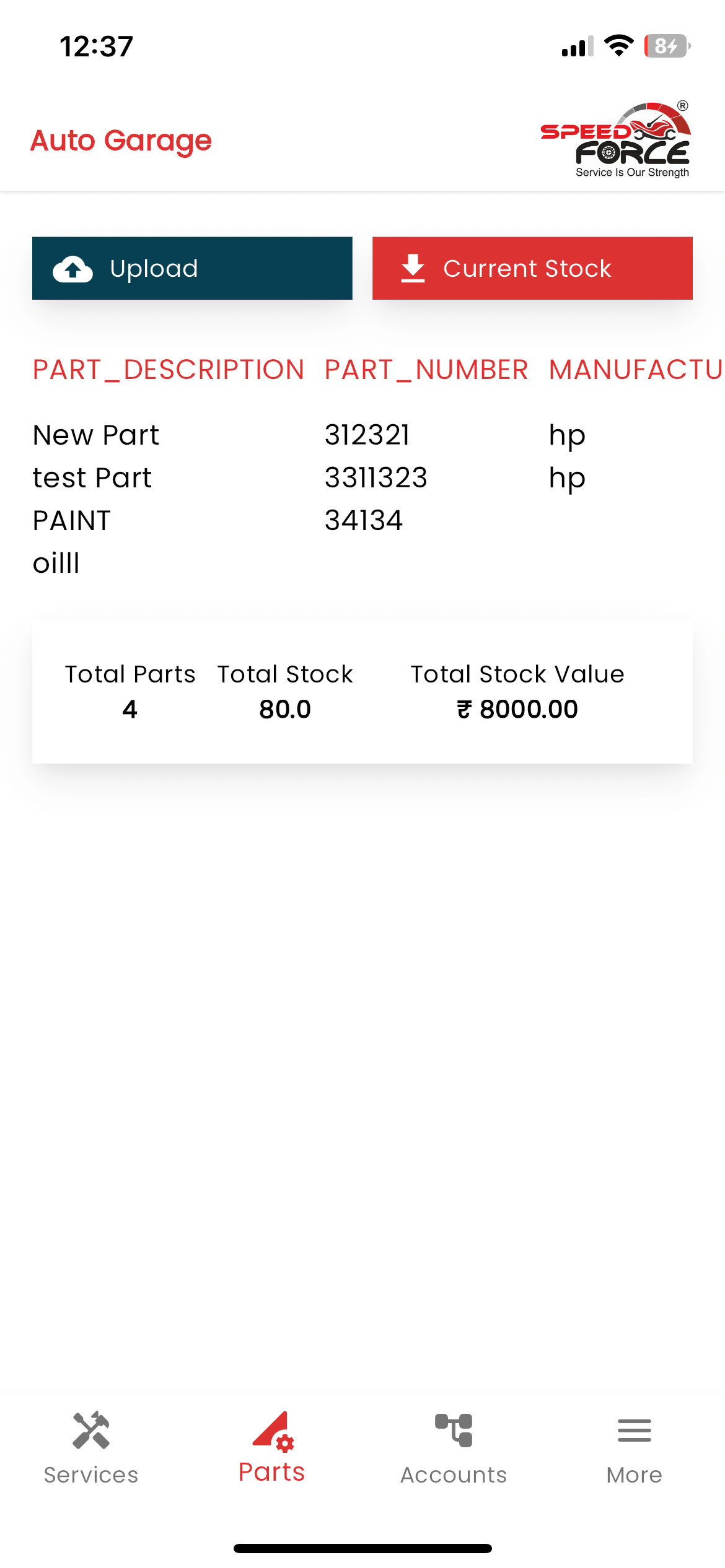Screen dimensions: 725x1568
Task: Tap the Total Stock Value amount
Action: tap(517, 709)
